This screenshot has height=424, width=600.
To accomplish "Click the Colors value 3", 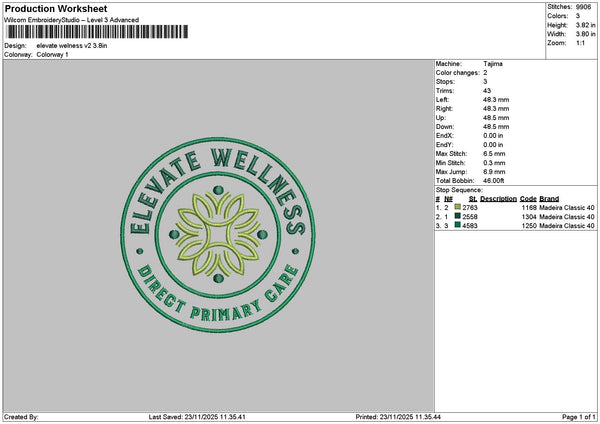I will [578, 16].
